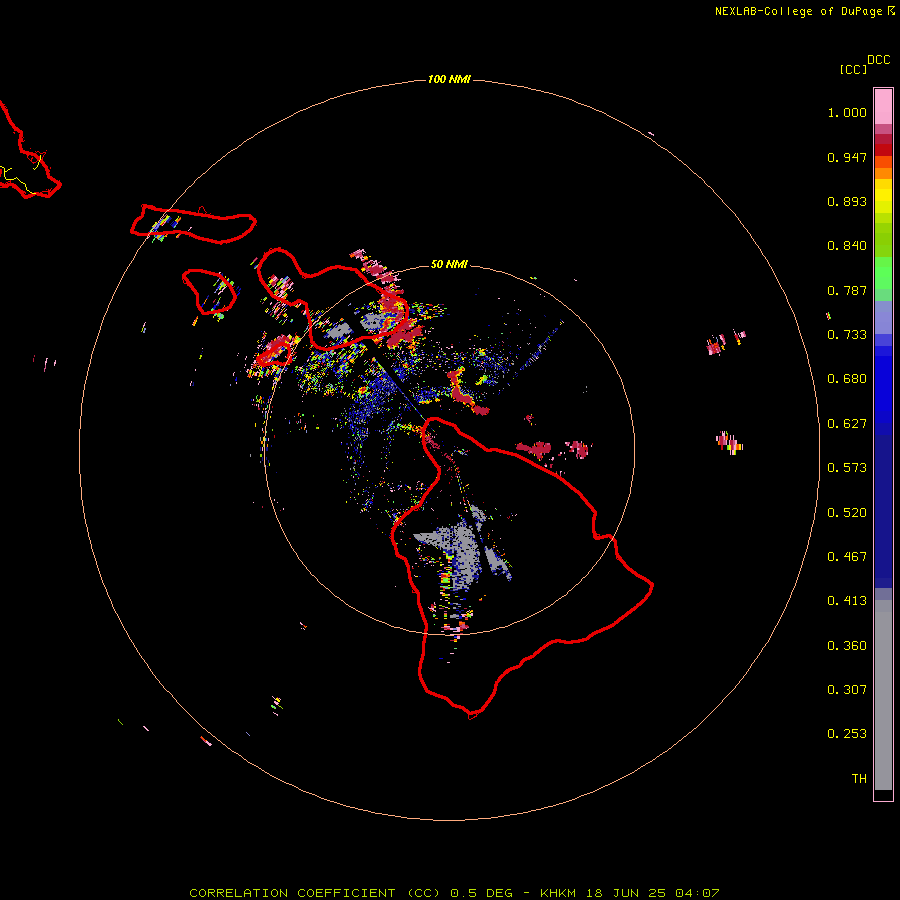This screenshot has width=900, height=900.
Task: Click the Correlation Coefficient caption at bottom
Action: click(315, 893)
